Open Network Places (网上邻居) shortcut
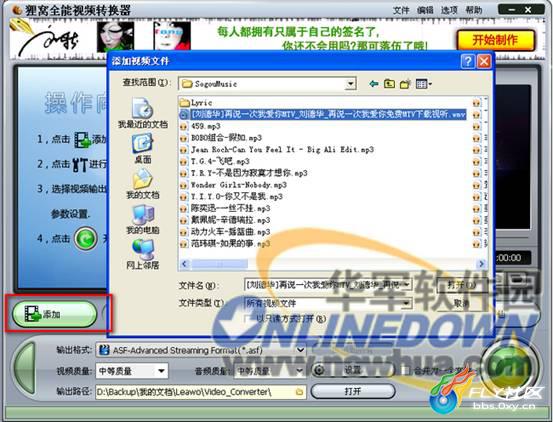Image resolution: width=553 pixels, height=422 pixels. pos(143,254)
